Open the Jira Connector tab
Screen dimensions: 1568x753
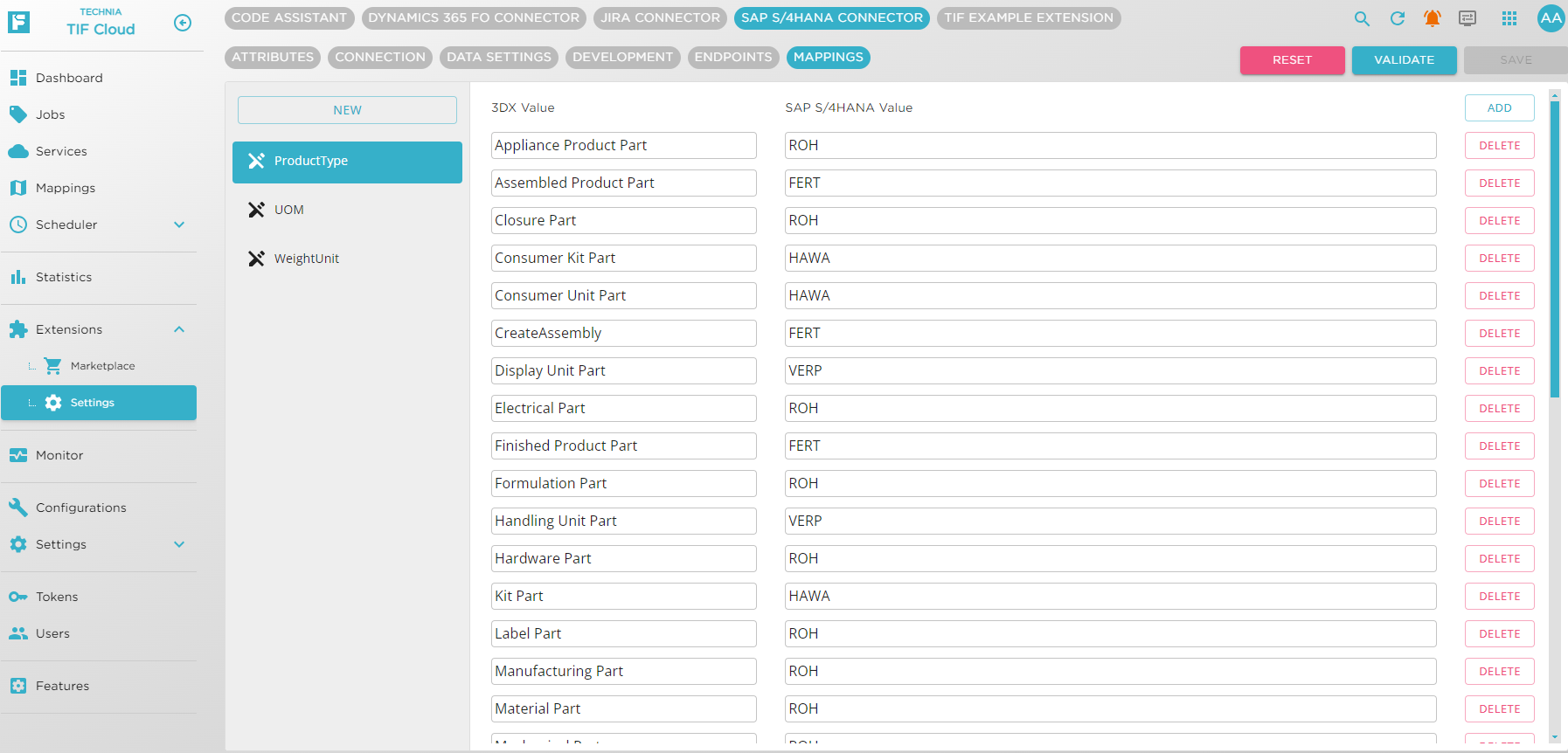click(x=660, y=18)
